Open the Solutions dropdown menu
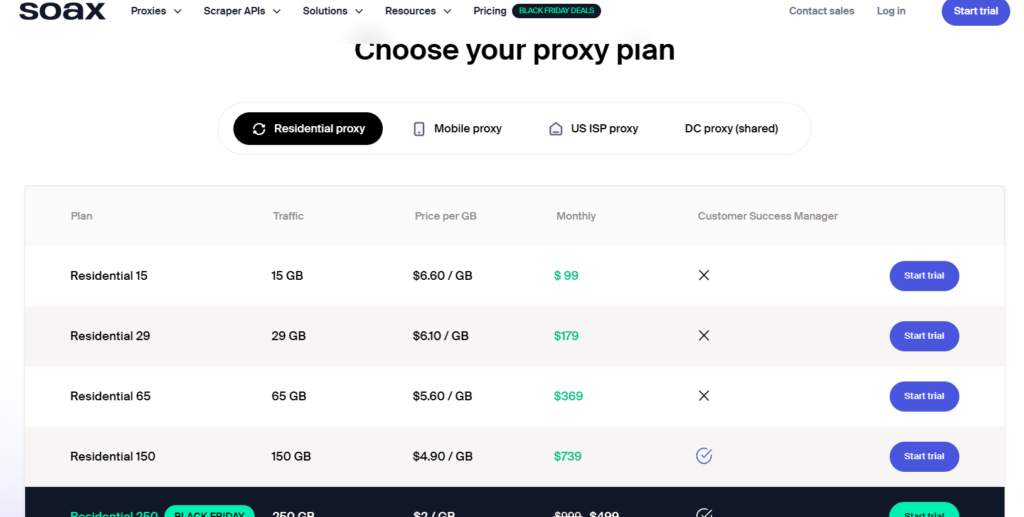 [333, 11]
